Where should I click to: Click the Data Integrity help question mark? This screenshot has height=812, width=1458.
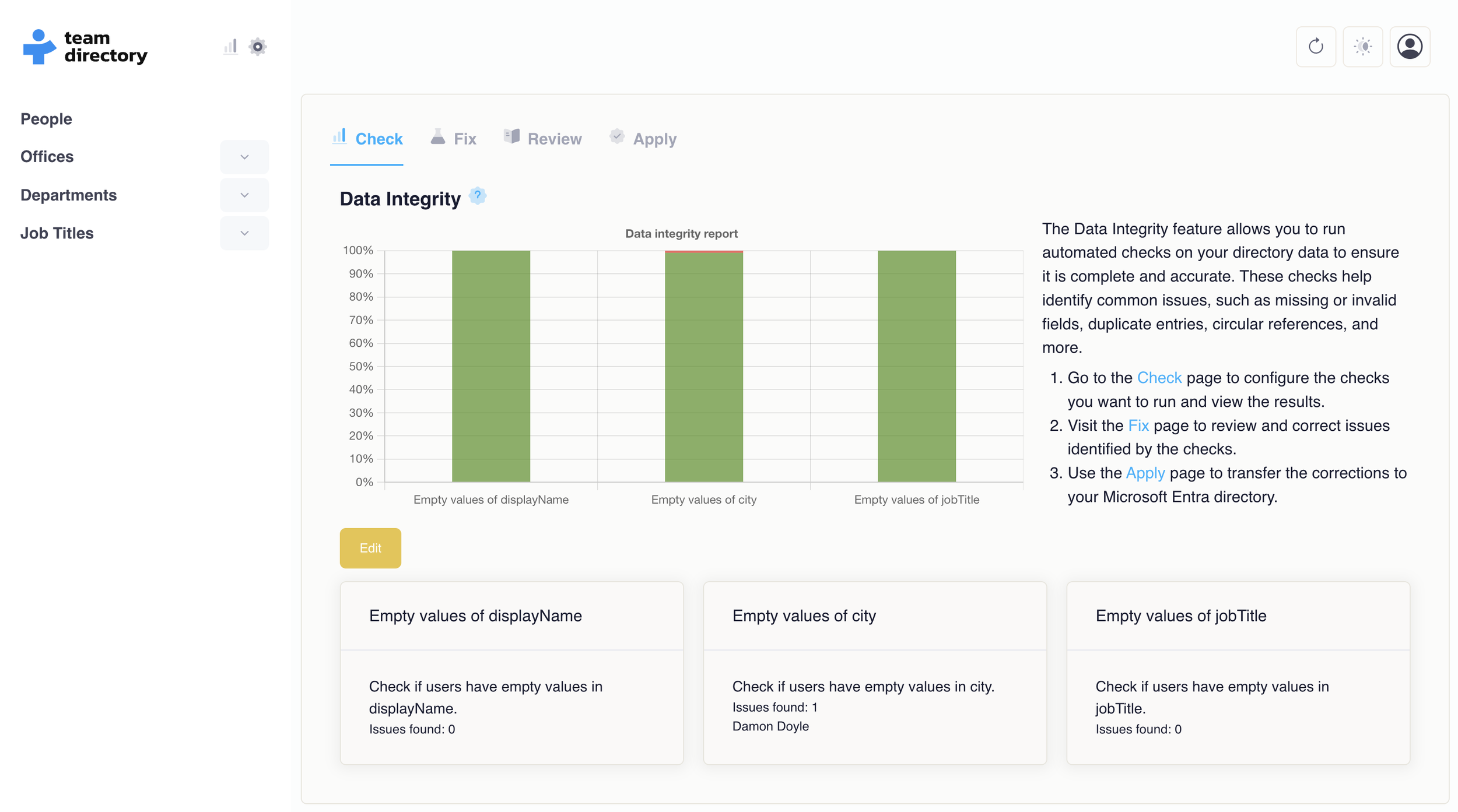[477, 196]
